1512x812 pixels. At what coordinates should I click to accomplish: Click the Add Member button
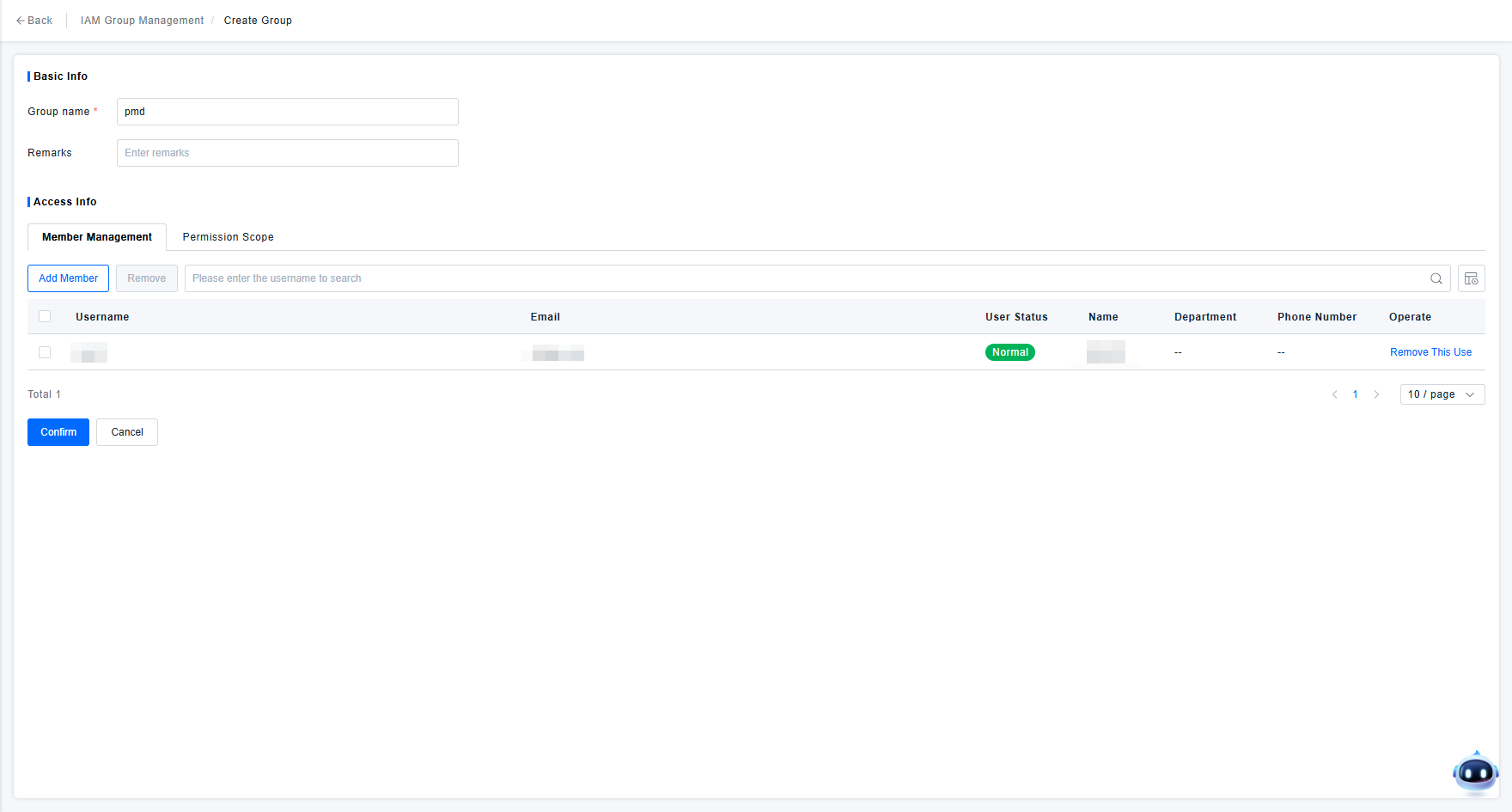[68, 278]
